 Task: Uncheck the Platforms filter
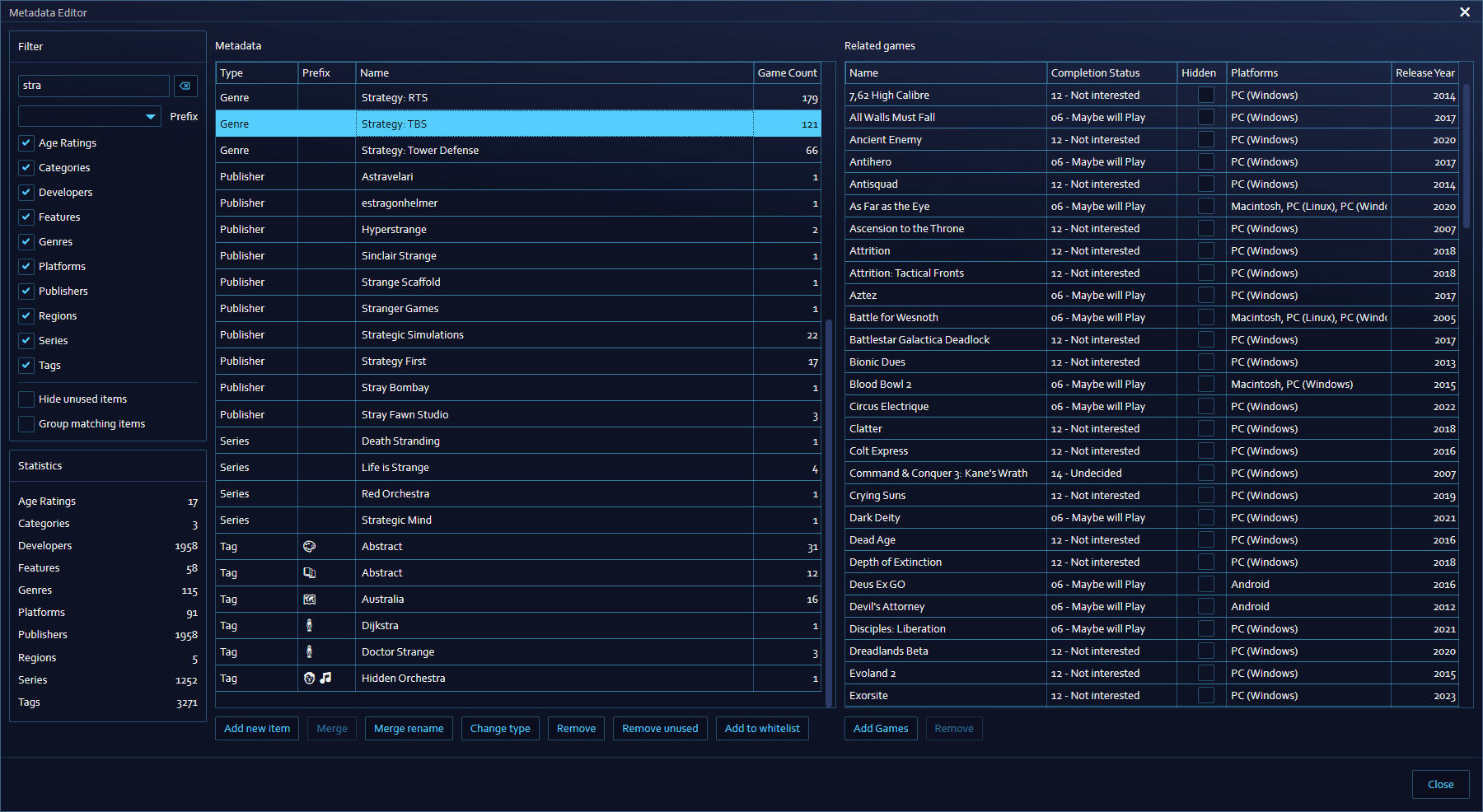tap(26, 267)
